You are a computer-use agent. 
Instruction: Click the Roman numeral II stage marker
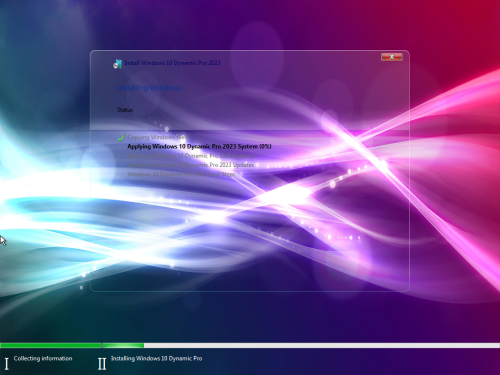point(102,364)
